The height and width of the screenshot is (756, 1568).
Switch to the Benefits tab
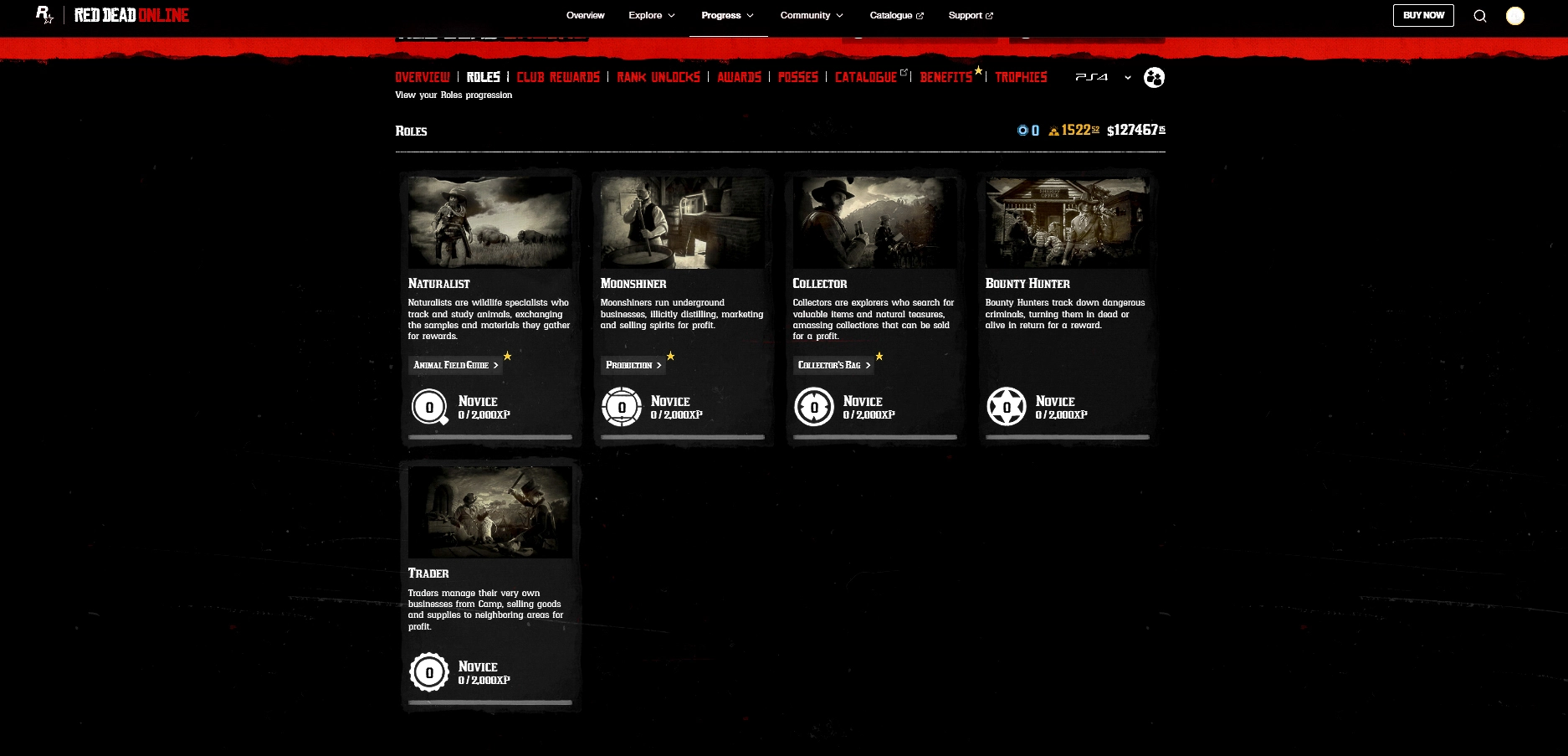tap(946, 77)
